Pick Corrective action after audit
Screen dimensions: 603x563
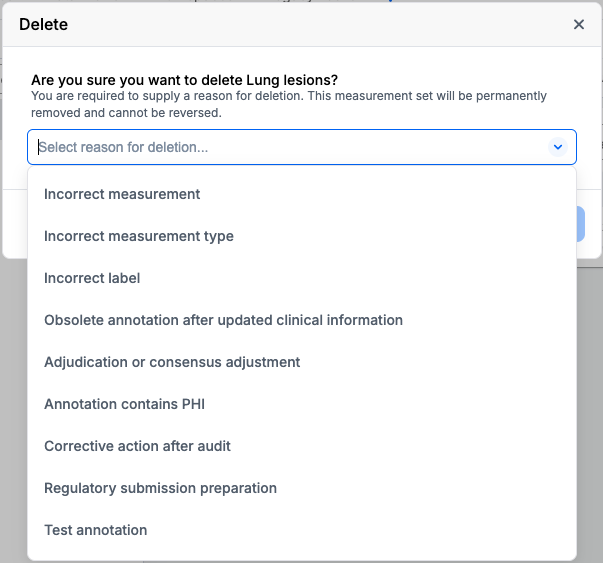pyautogui.click(x=302, y=446)
